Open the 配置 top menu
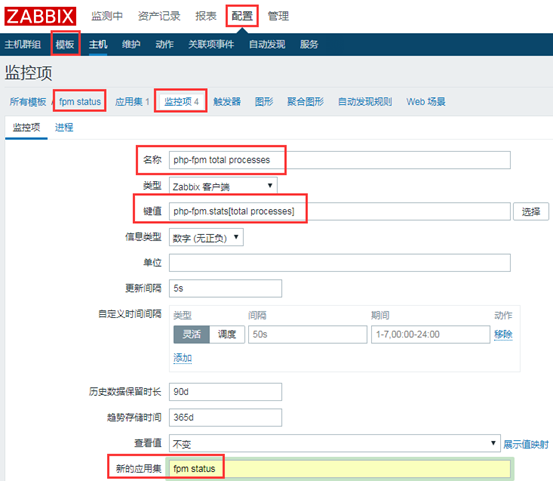Image resolution: width=553 pixels, height=481 pixels. [x=242, y=16]
